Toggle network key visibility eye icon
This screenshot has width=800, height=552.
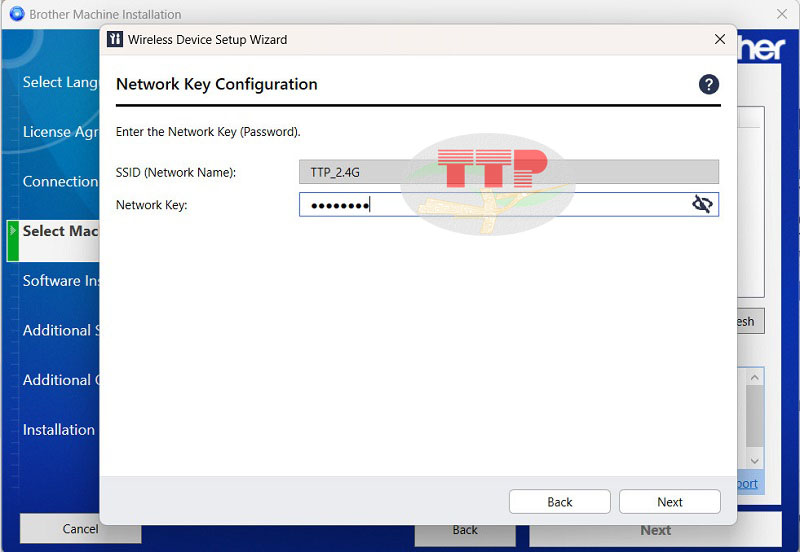pos(702,204)
